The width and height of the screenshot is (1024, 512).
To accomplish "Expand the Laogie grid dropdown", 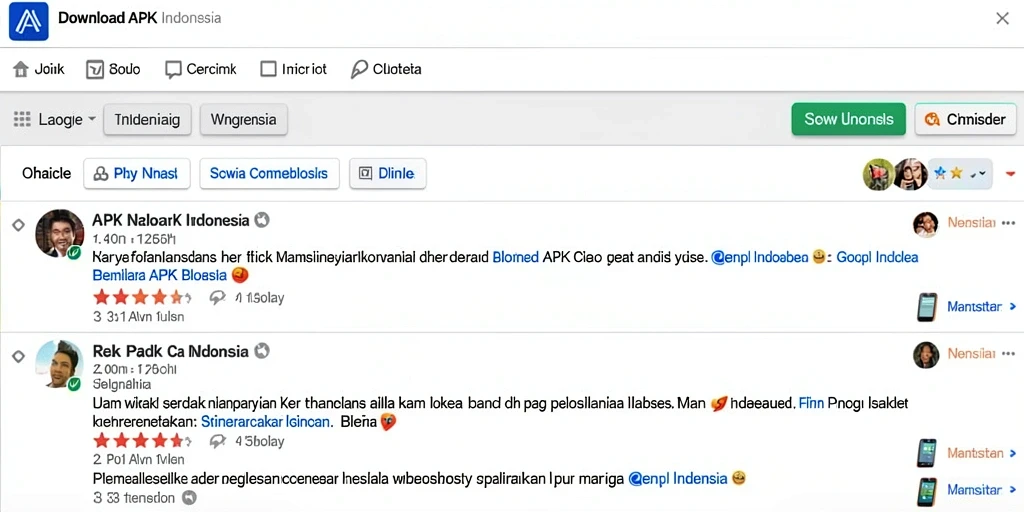I will (x=55, y=120).
